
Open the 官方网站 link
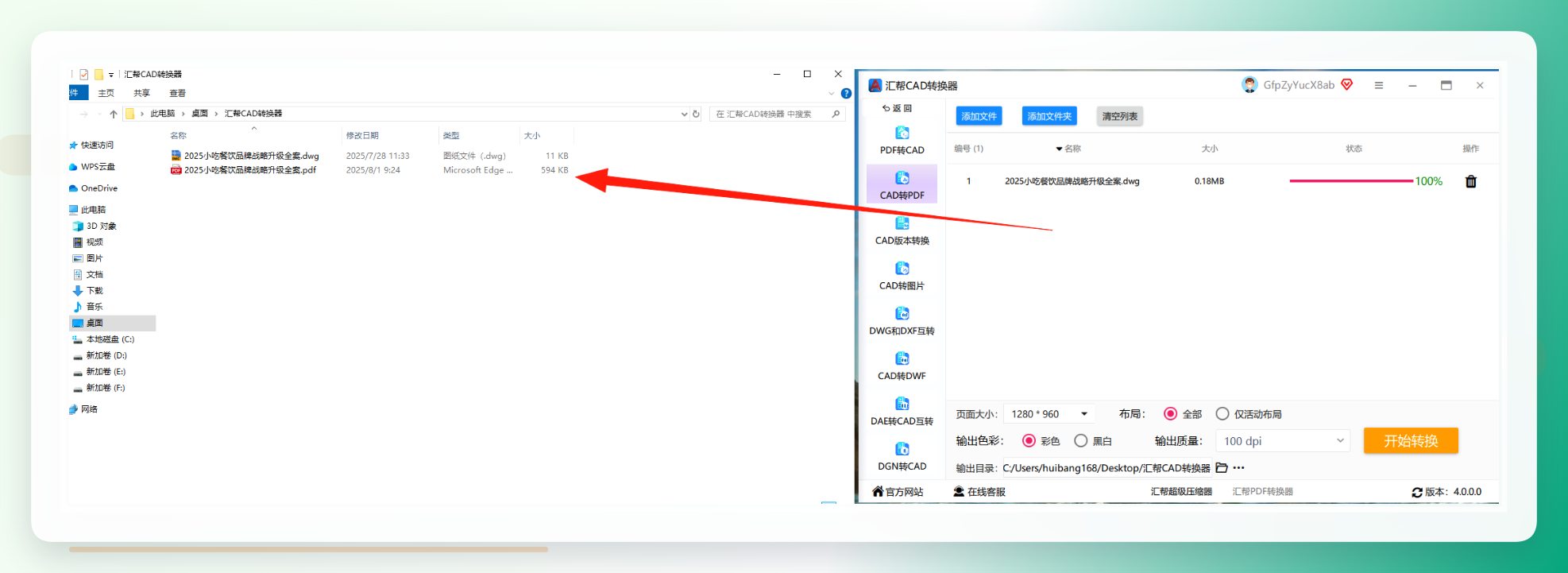click(x=898, y=492)
